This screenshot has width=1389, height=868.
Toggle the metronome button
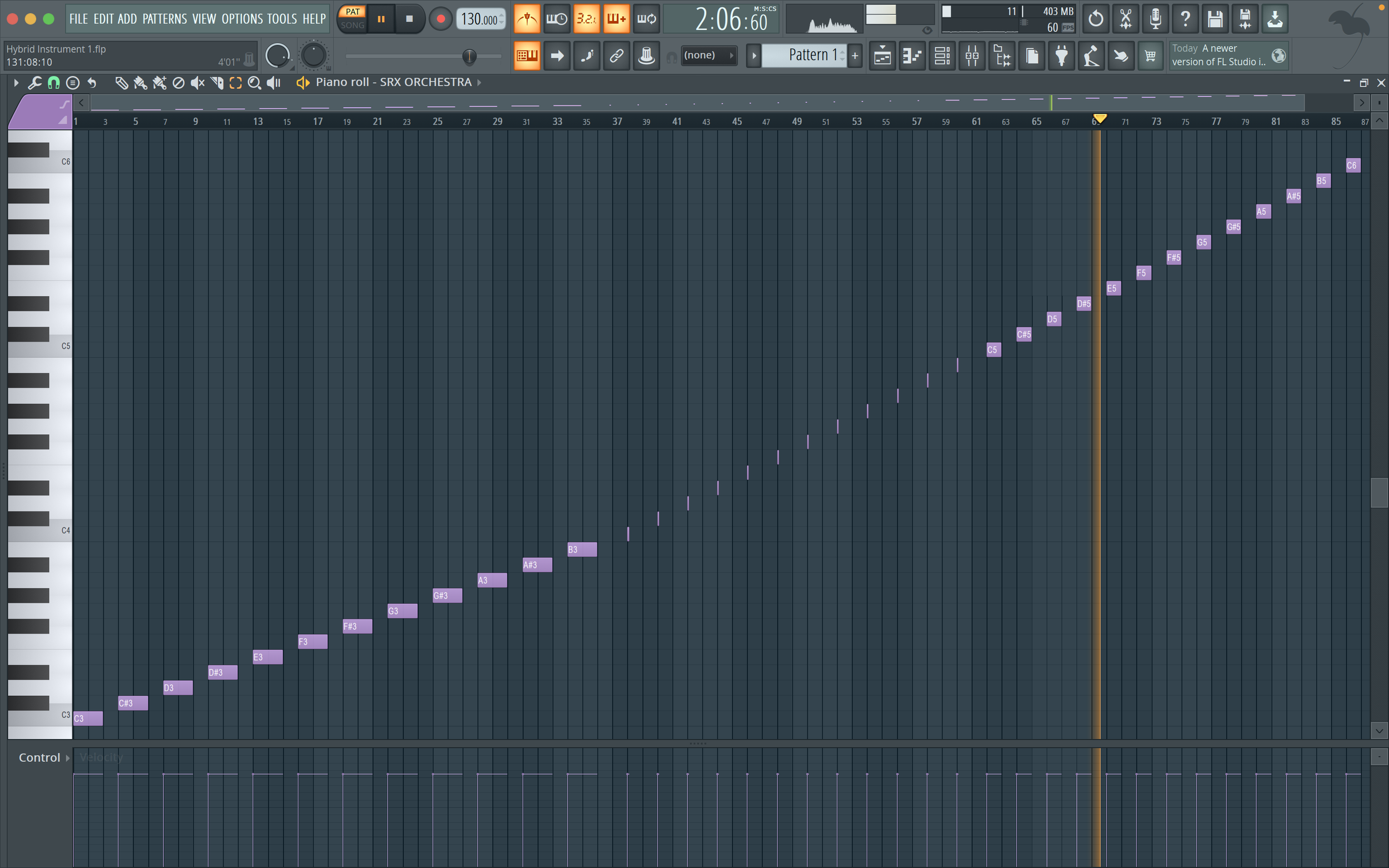click(527, 19)
